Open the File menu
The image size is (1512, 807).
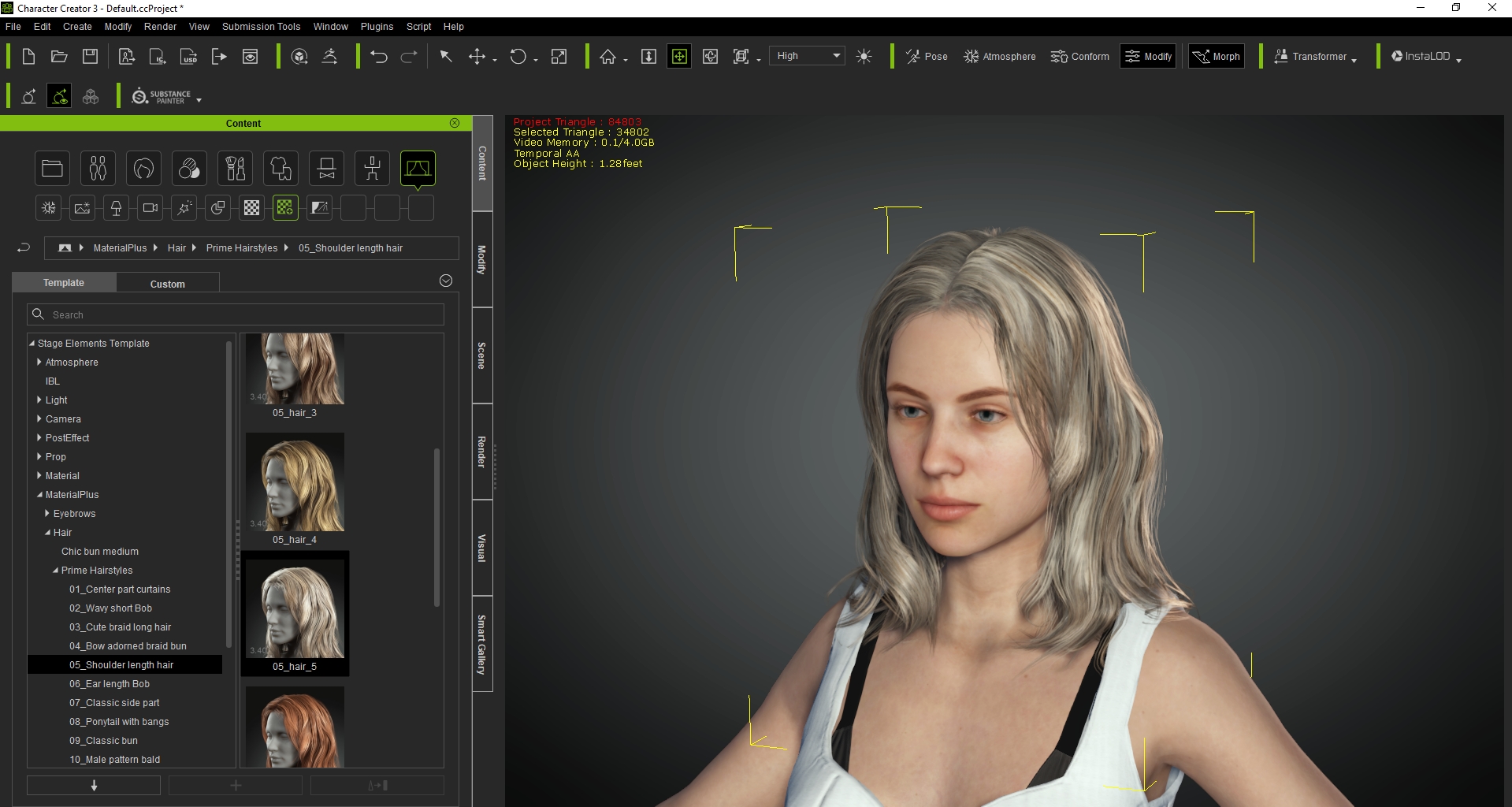pos(13,26)
